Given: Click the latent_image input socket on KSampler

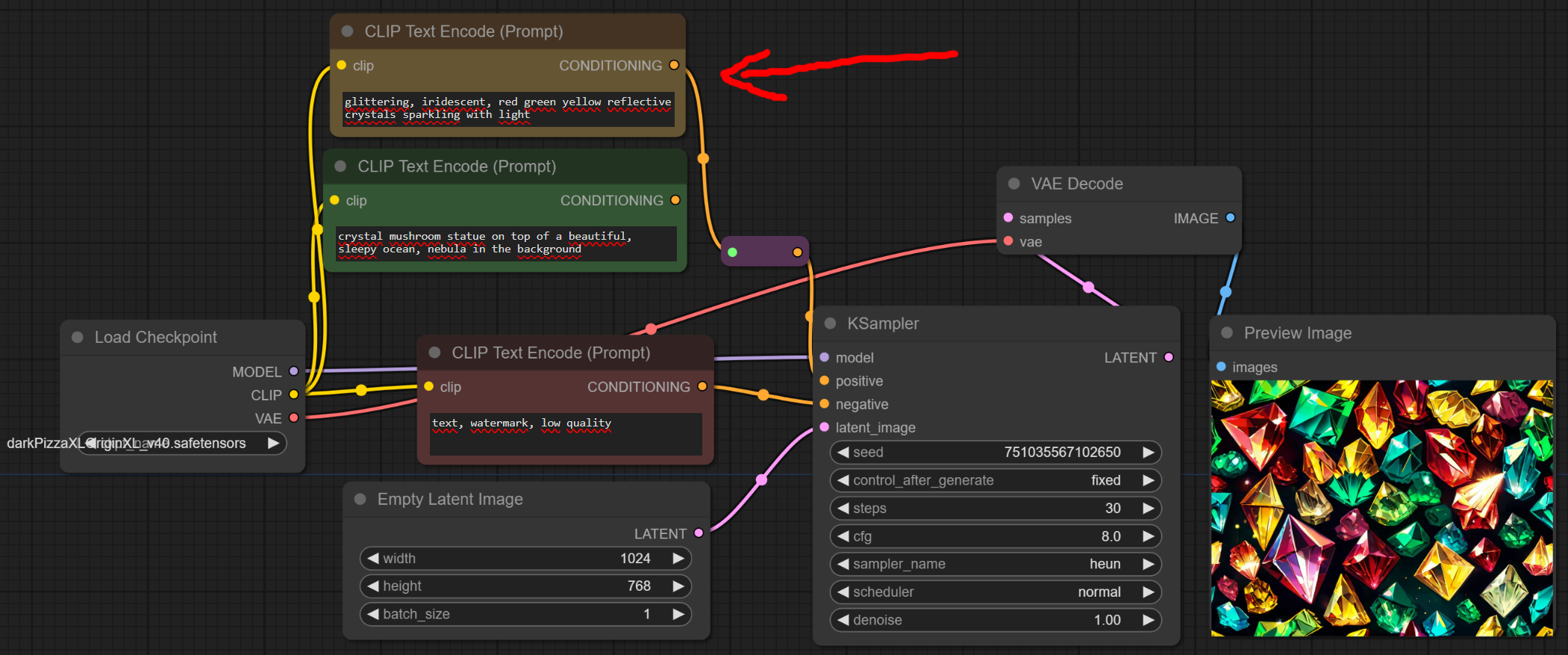Looking at the screenshot, I should [x=825, y=427].
